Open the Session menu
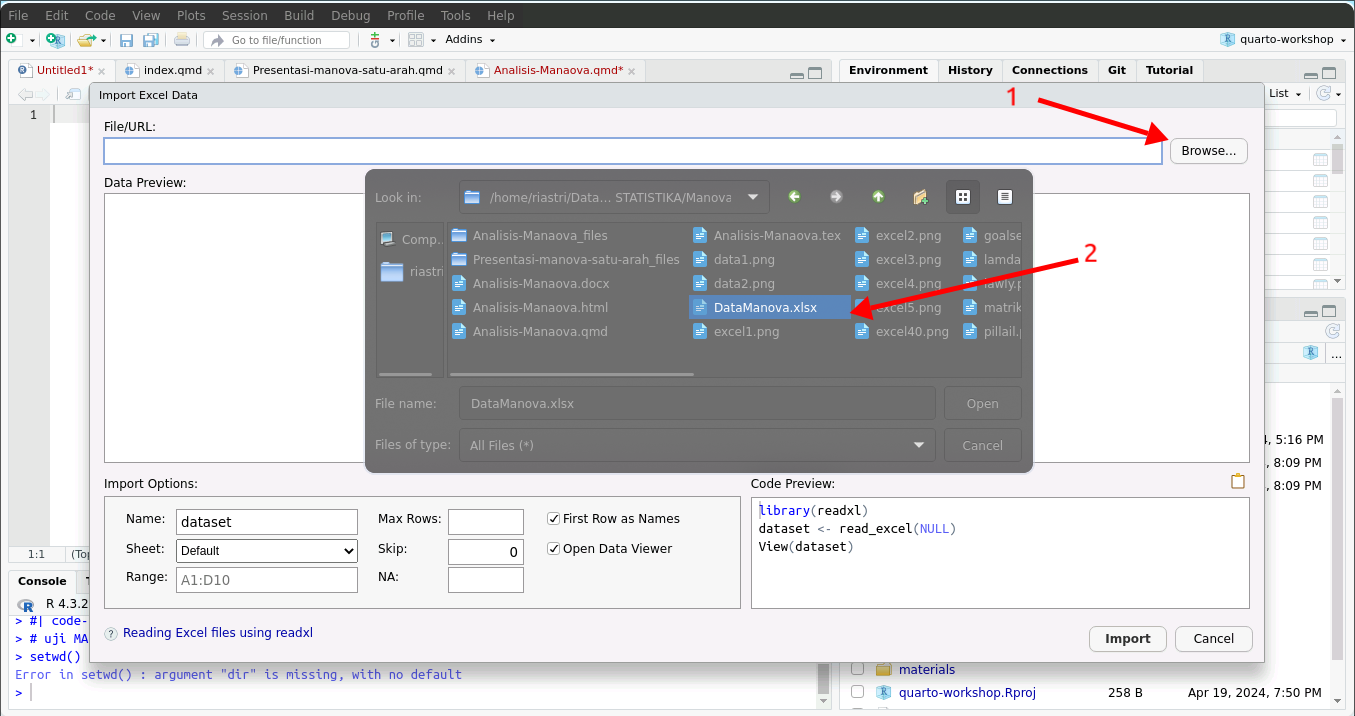Screen dimensions: 1355x716 coord(245,15)
